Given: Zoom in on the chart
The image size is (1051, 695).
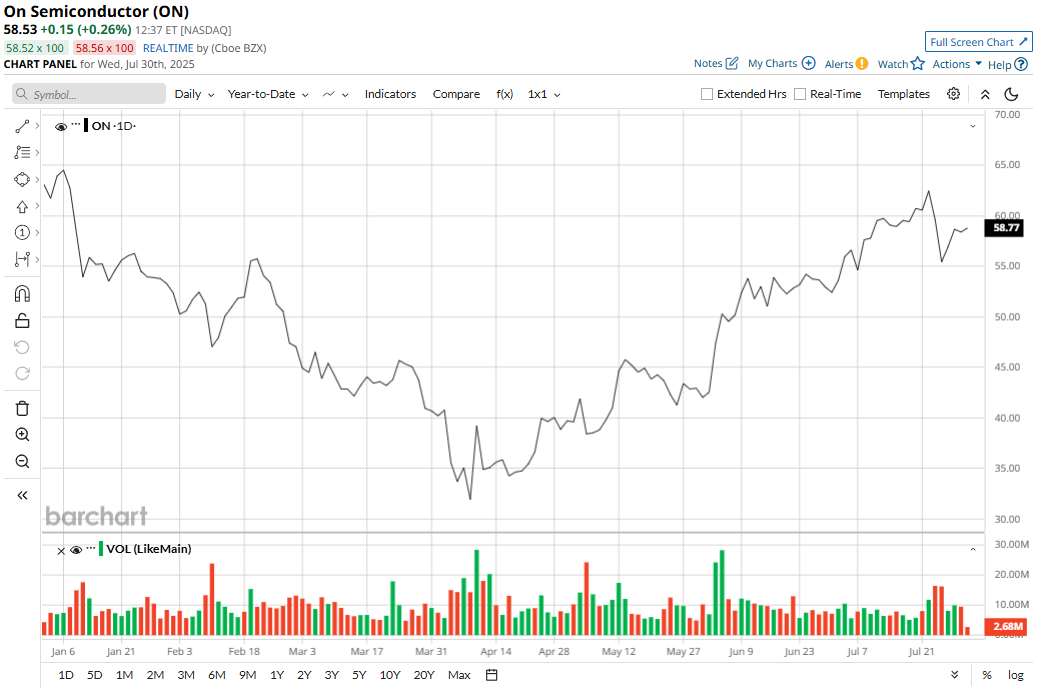Looking at the screenshot, I should (x=22, y=434).
